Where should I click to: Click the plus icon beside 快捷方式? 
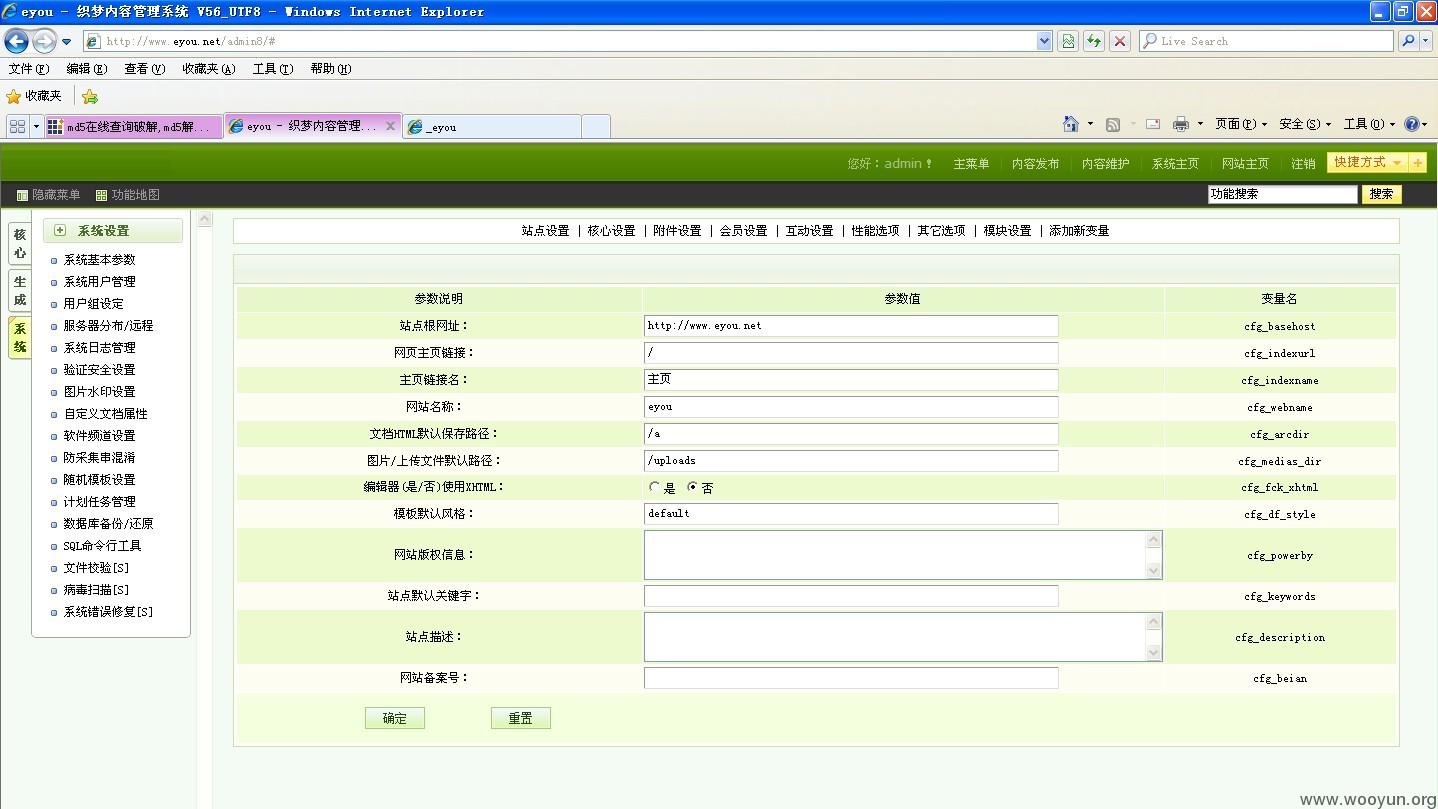point(1418,162)
